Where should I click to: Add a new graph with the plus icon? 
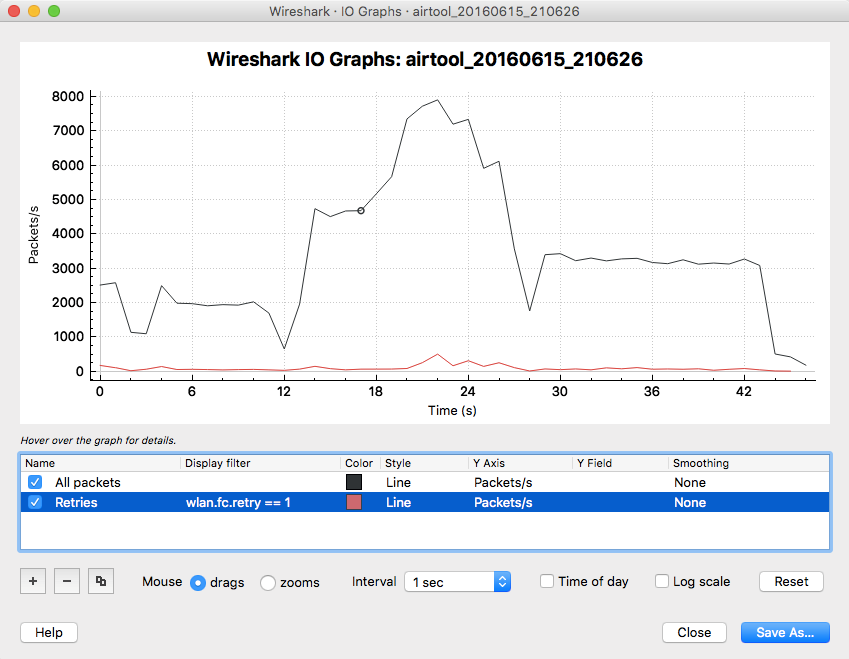pyautogui.click(x=32, y=581)
